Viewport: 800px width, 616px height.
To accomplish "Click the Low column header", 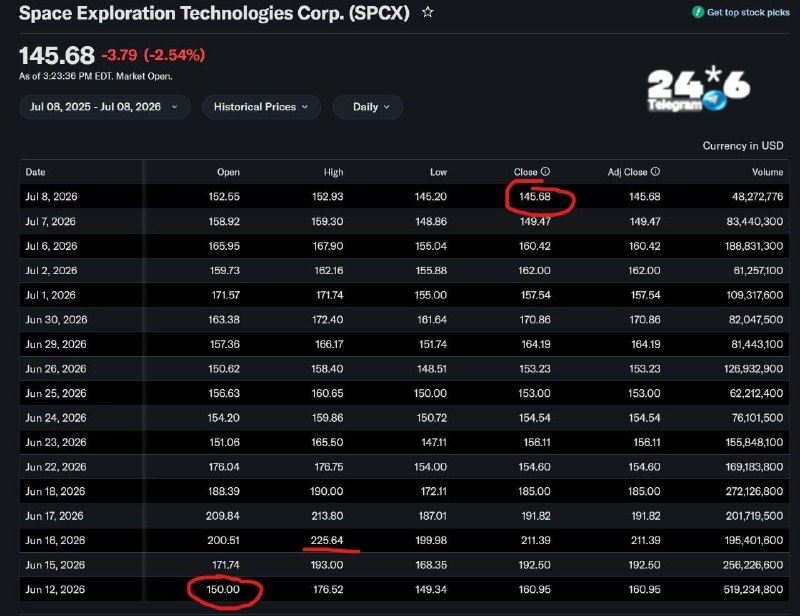I will coord(438,172).
